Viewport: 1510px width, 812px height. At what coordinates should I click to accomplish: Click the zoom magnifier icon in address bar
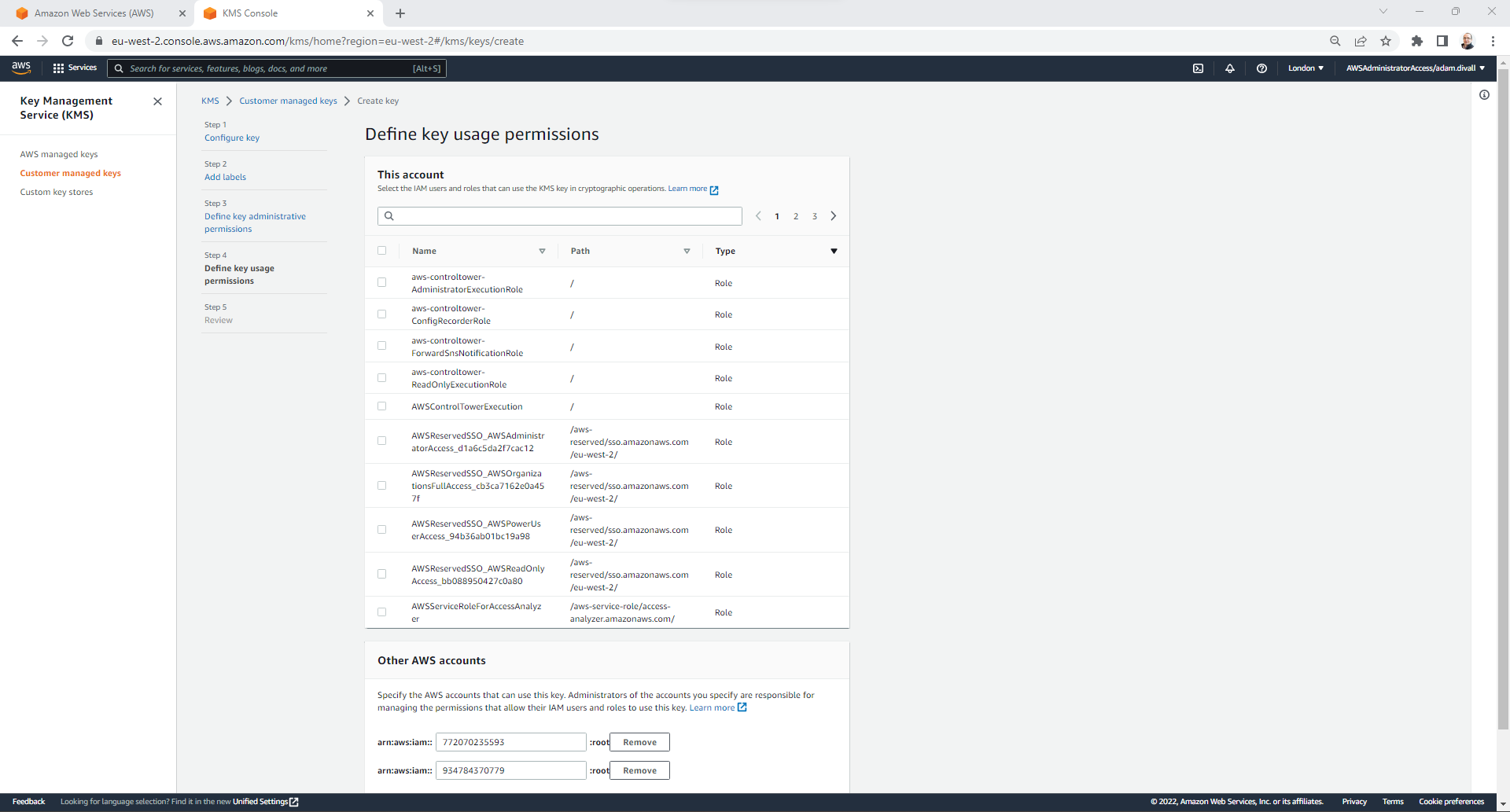[x=1335, y=41]
